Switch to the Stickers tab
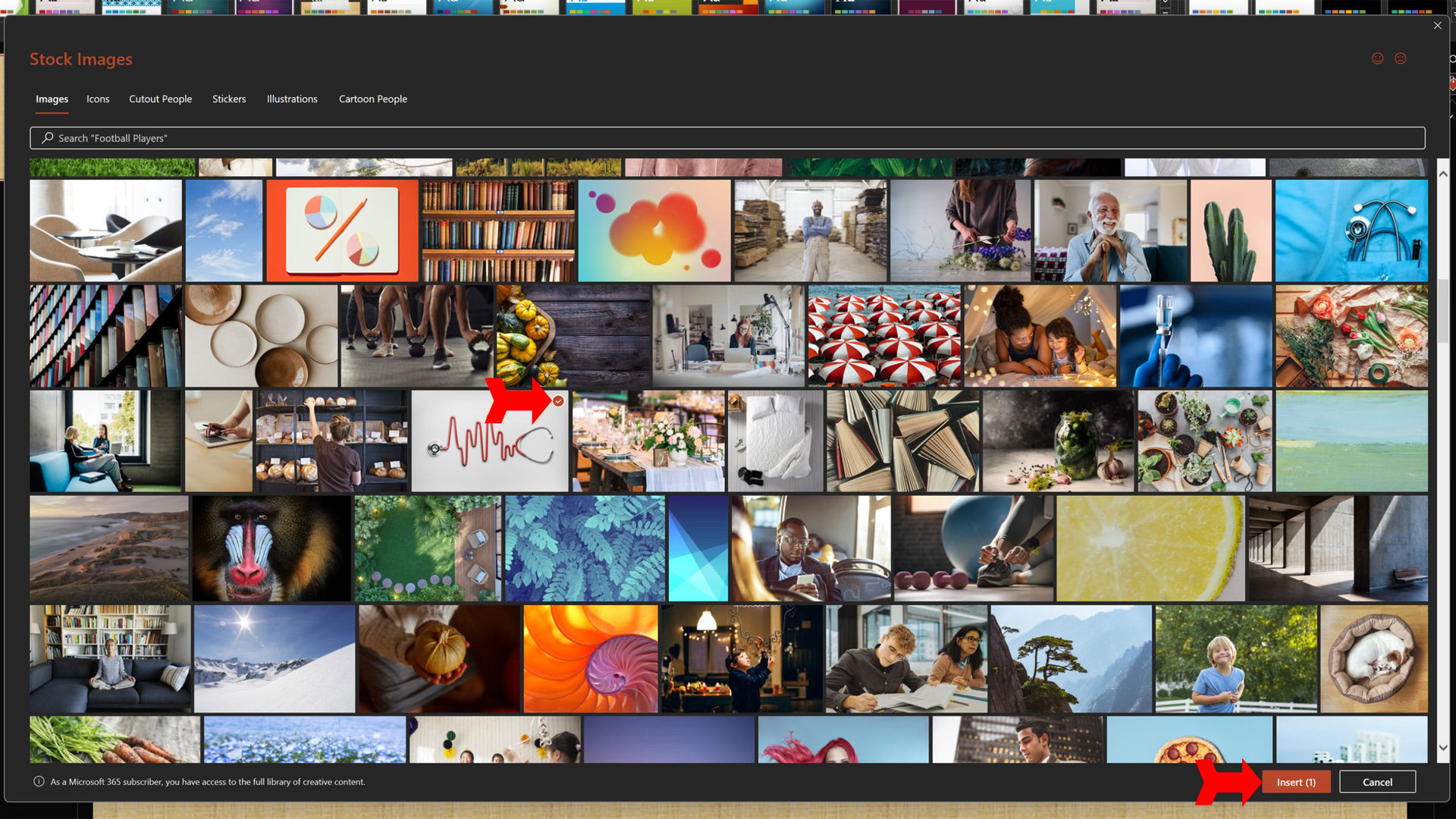1456x819 pixels. point(229,99)
